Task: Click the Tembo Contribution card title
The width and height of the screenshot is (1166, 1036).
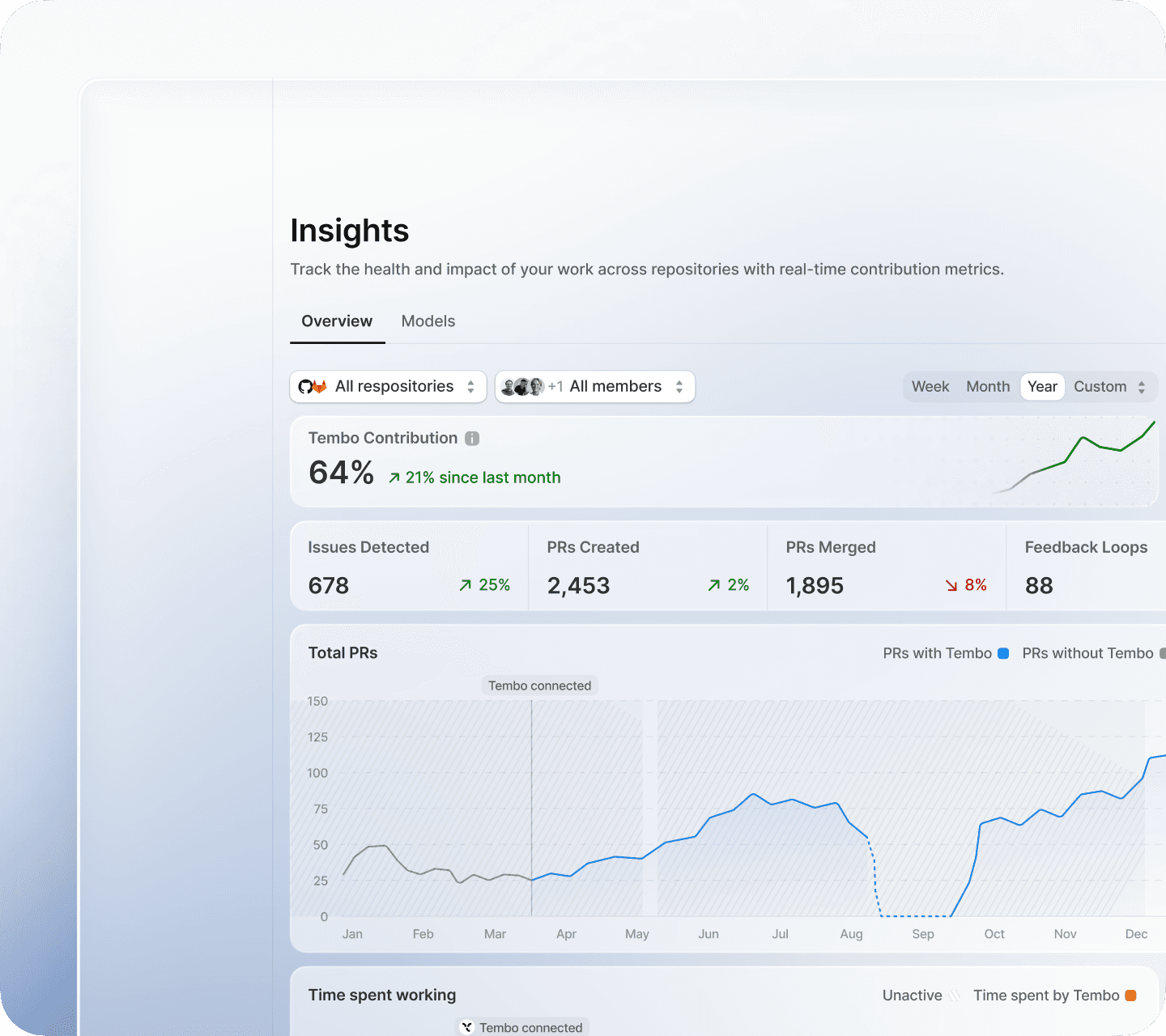Action: tap(383, 438)
